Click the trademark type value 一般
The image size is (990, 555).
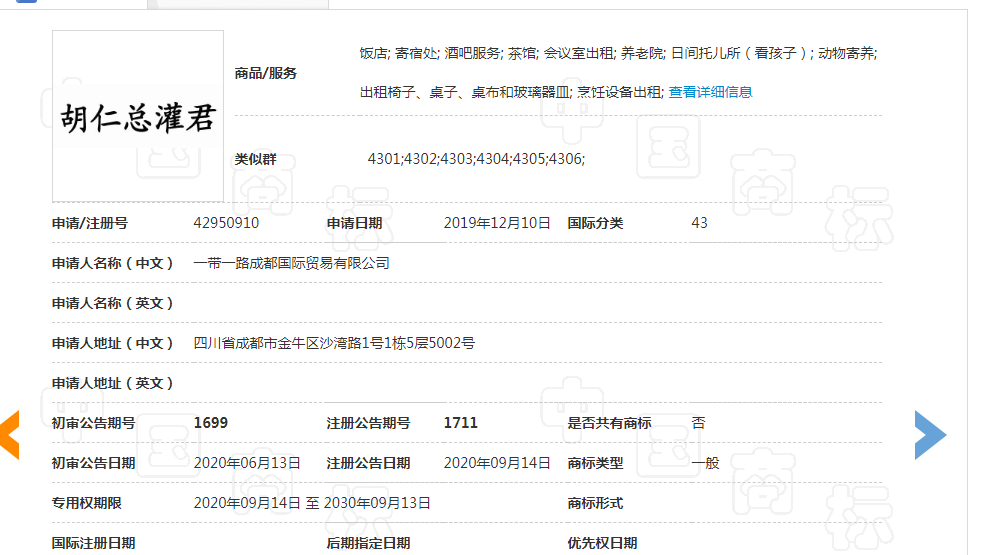pos(705,463)
